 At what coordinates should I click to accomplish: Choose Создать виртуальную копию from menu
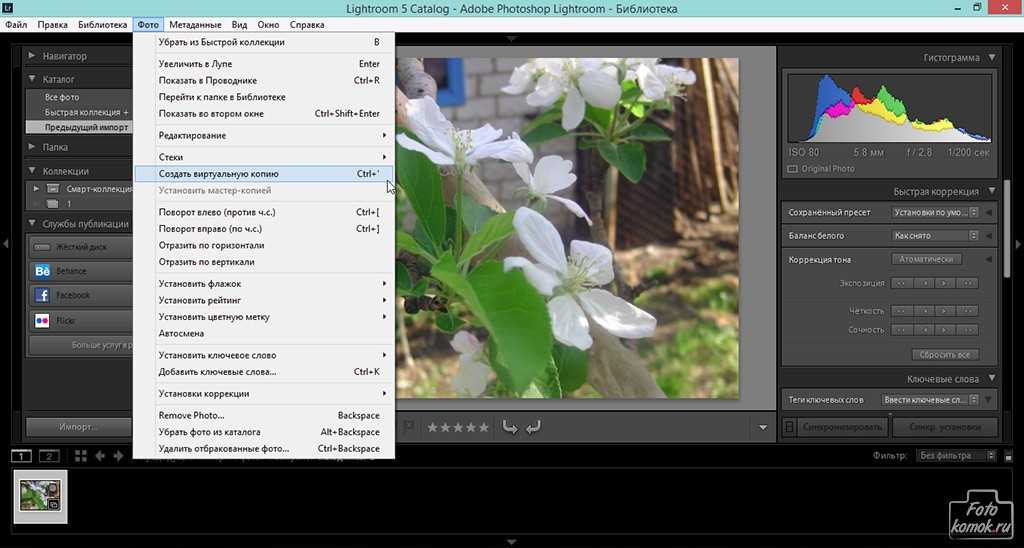225,173
